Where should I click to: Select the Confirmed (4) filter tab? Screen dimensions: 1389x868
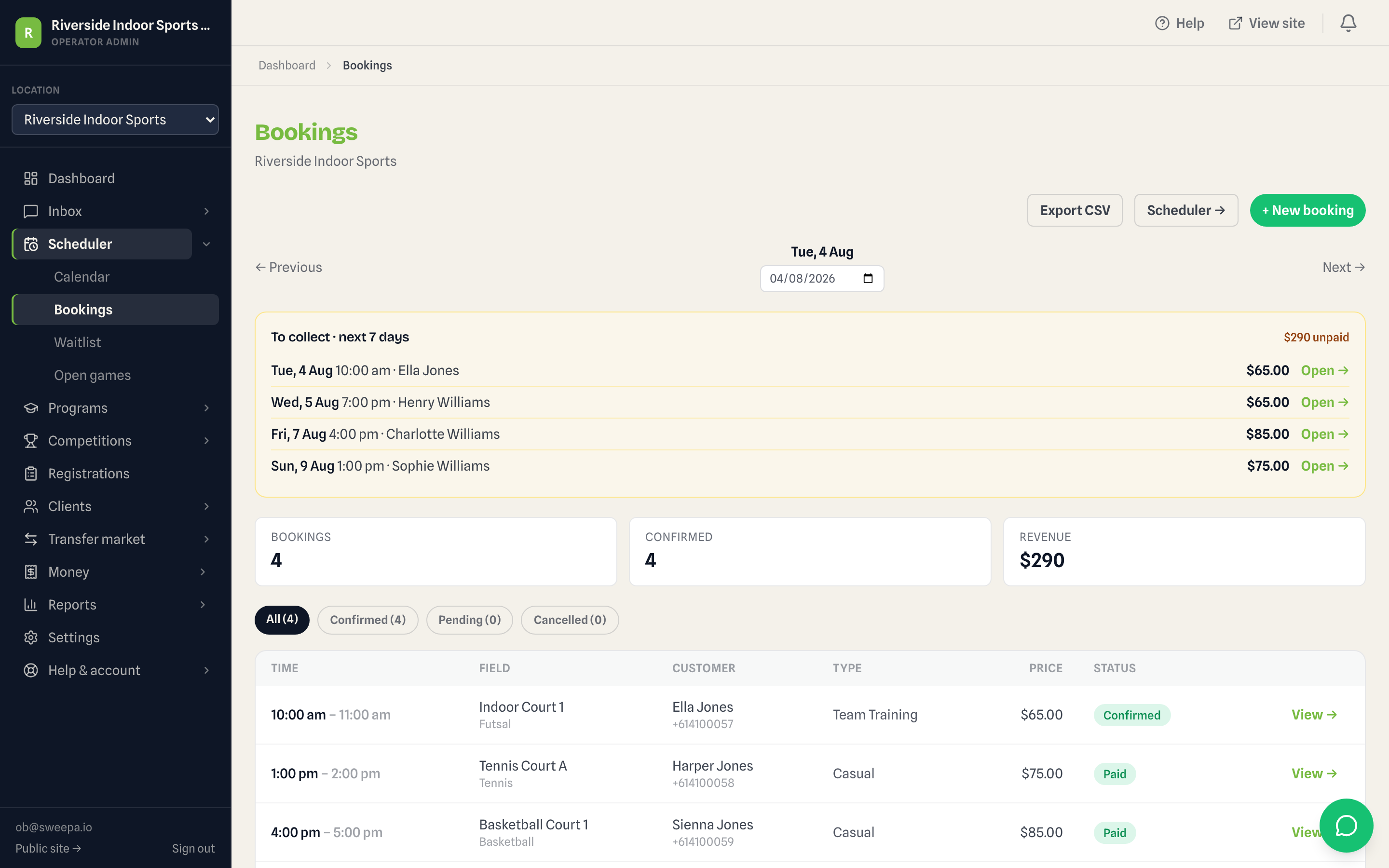tap(368, 620)
